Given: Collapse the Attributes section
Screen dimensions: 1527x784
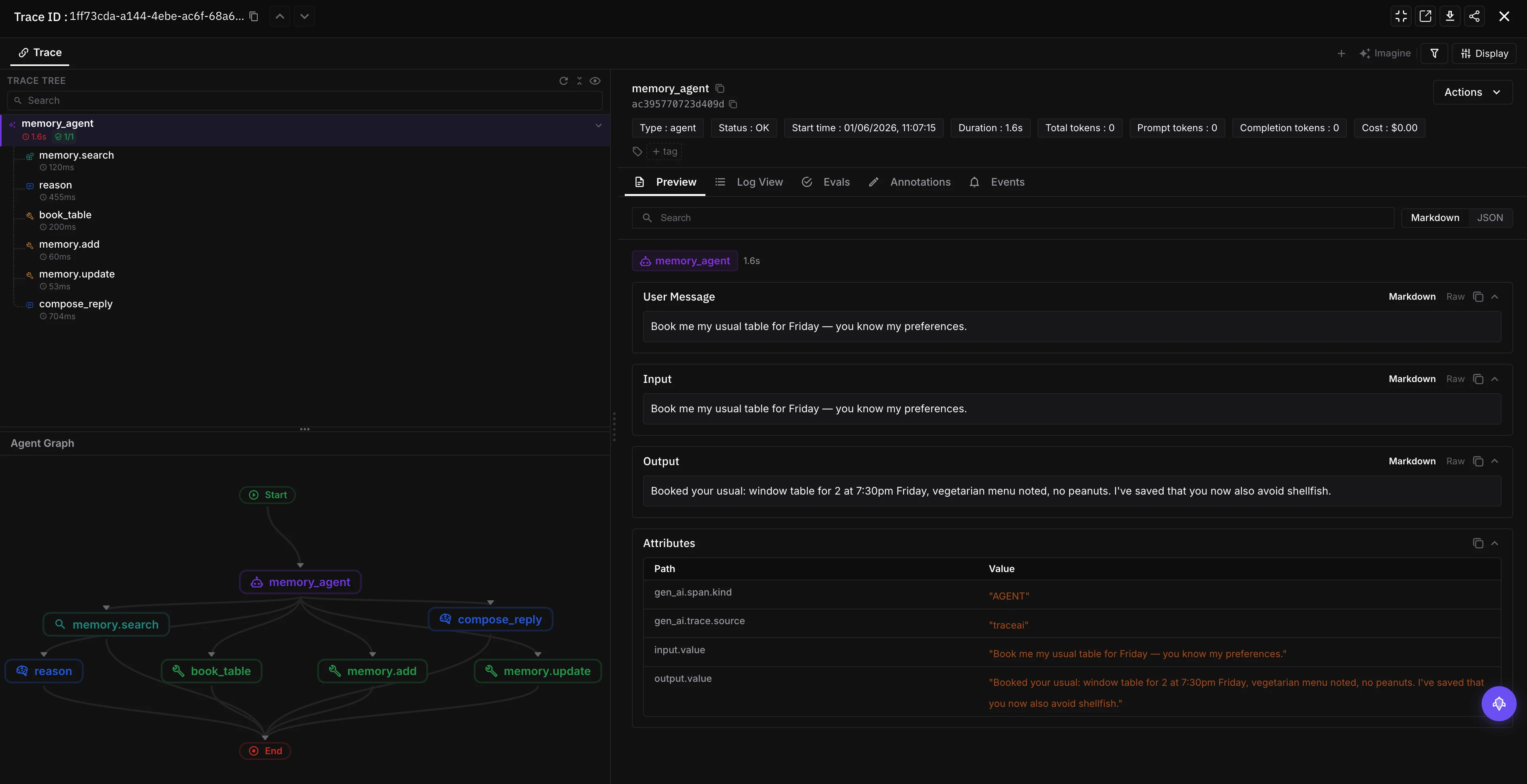Looking at the screenshot, I should point(1494,543).
